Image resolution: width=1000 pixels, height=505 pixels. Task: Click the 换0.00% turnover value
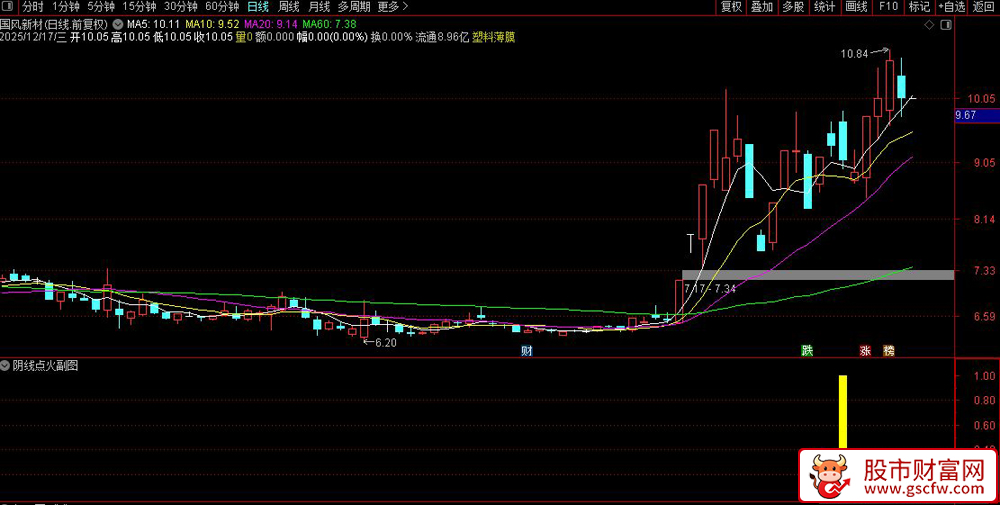point(392,37)
